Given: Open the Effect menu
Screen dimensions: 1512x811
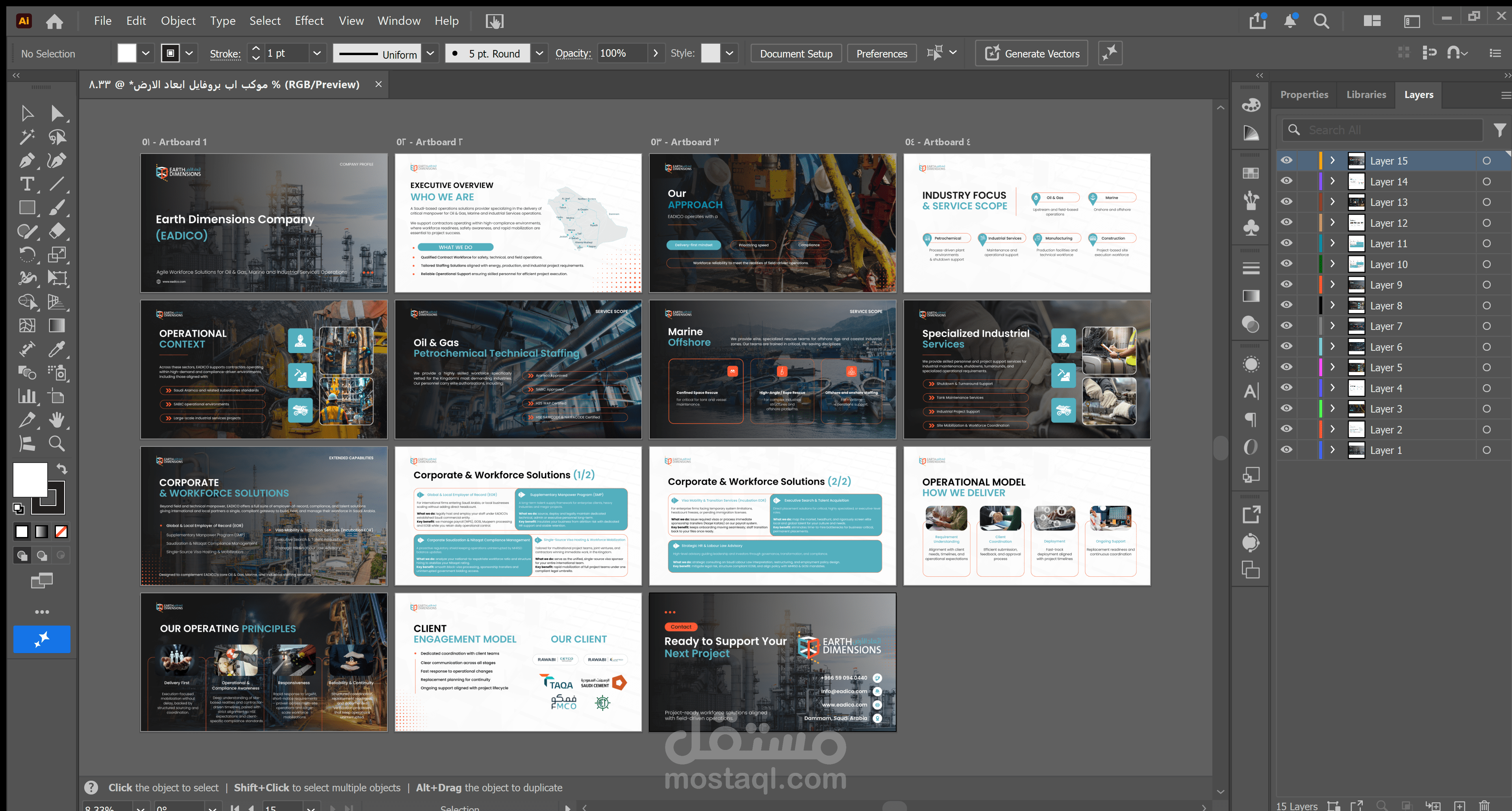Looking at the screenshot, I should click(309, 21).
